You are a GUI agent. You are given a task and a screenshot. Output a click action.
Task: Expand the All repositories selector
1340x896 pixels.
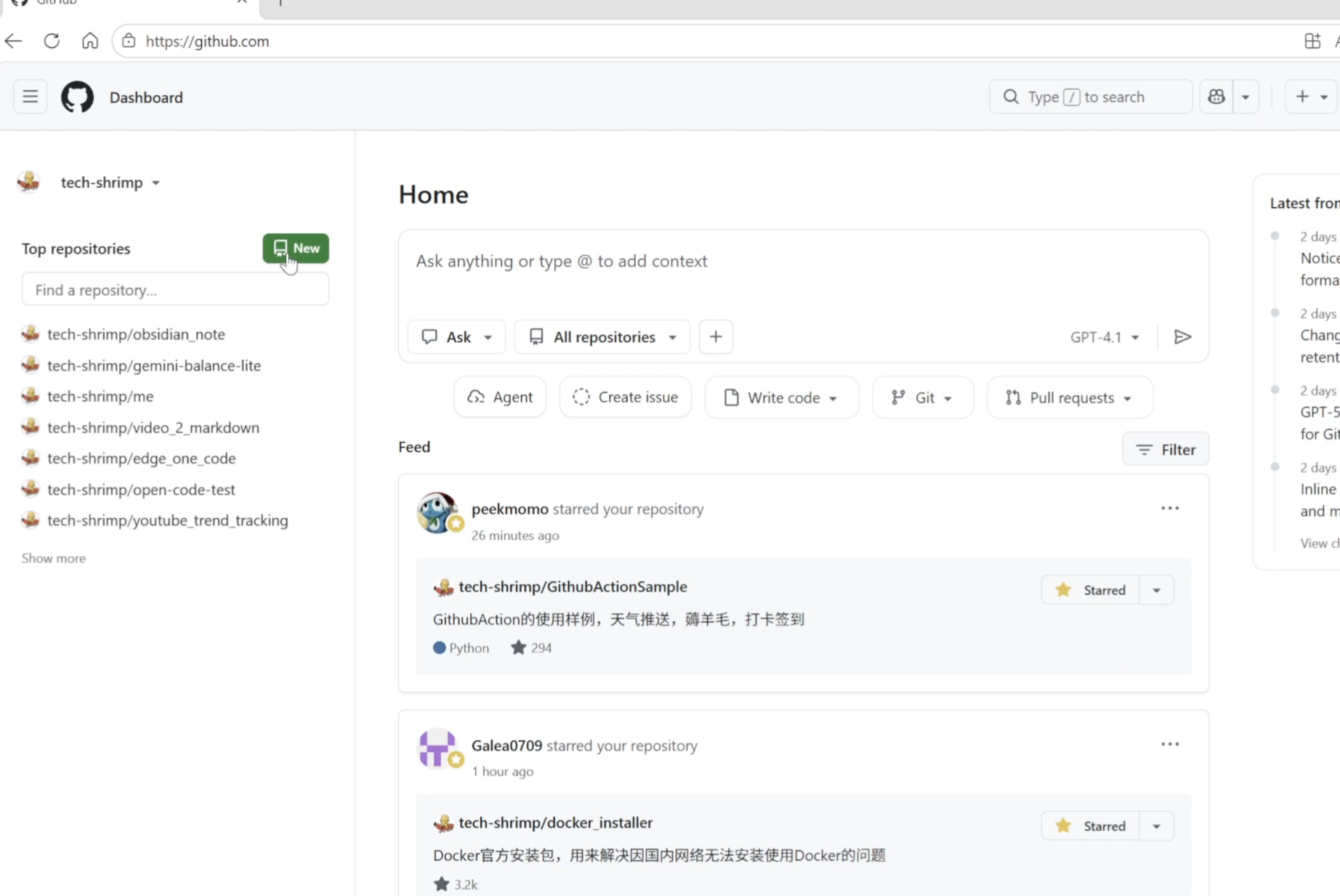tap(602, 336)
